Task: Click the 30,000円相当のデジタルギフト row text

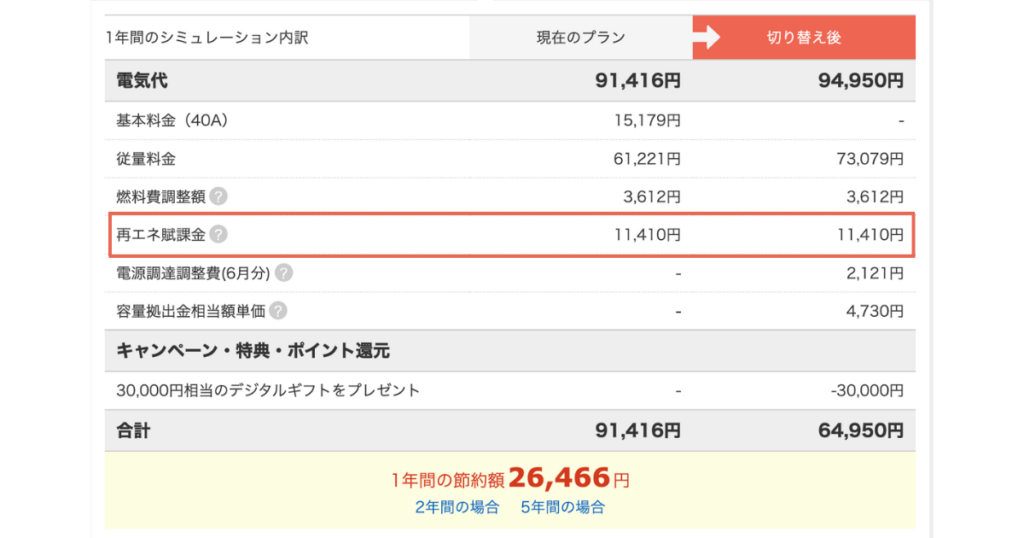Action: point(268,390)
